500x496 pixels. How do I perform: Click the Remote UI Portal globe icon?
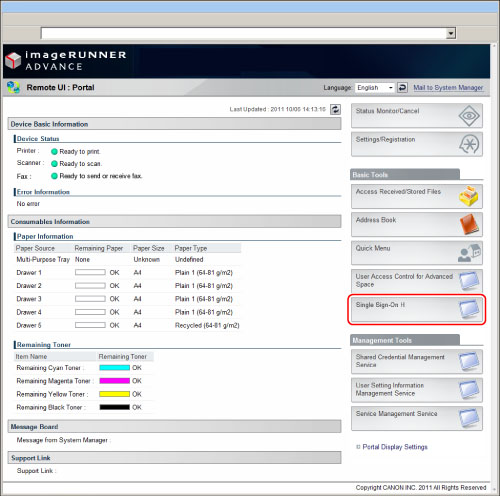(13, 87)
